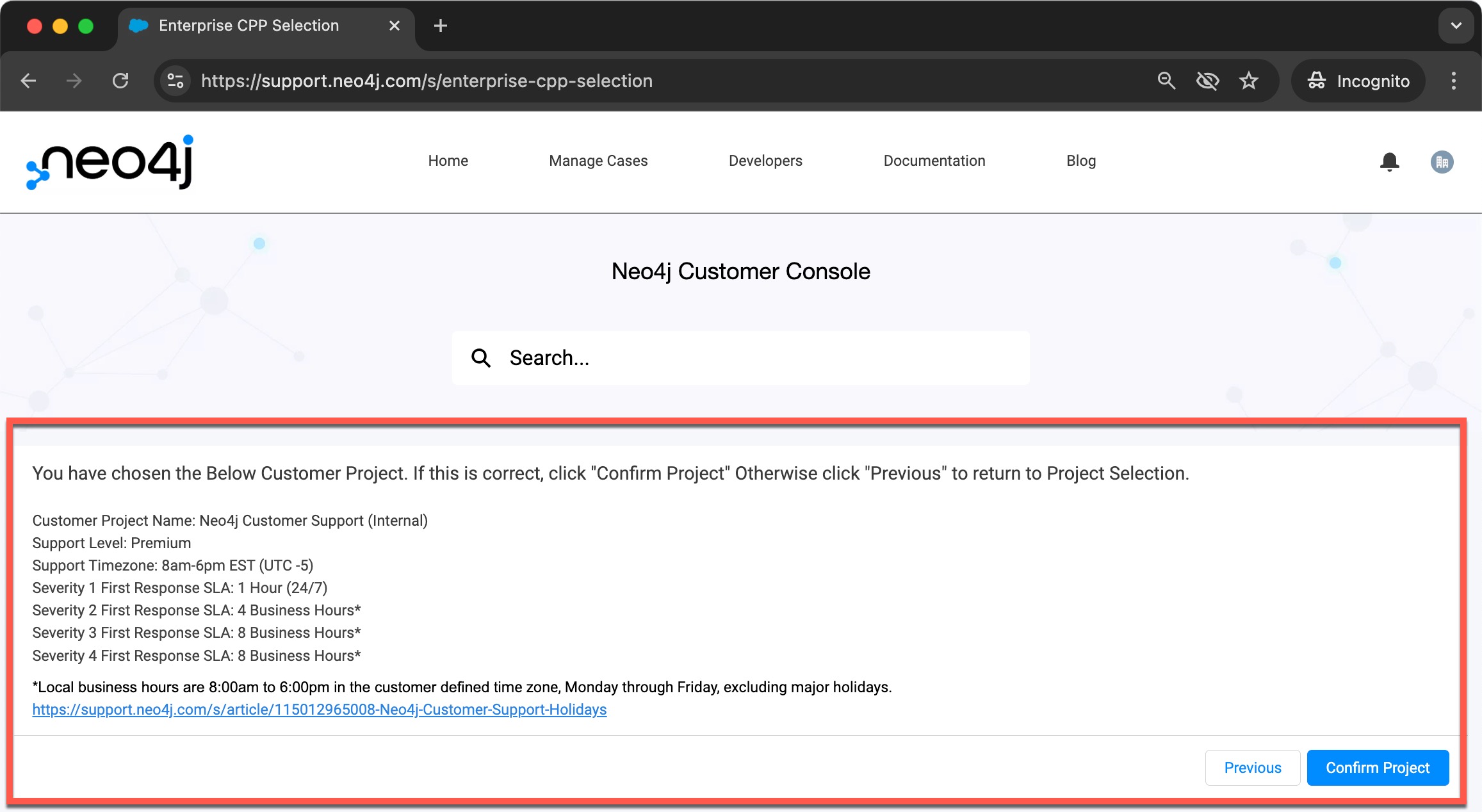Image resolution: width=1482 pixels, height=812 pixels.
Task: Open the notifications bell
Action: pyautogui.click(x=1389, y=161)
